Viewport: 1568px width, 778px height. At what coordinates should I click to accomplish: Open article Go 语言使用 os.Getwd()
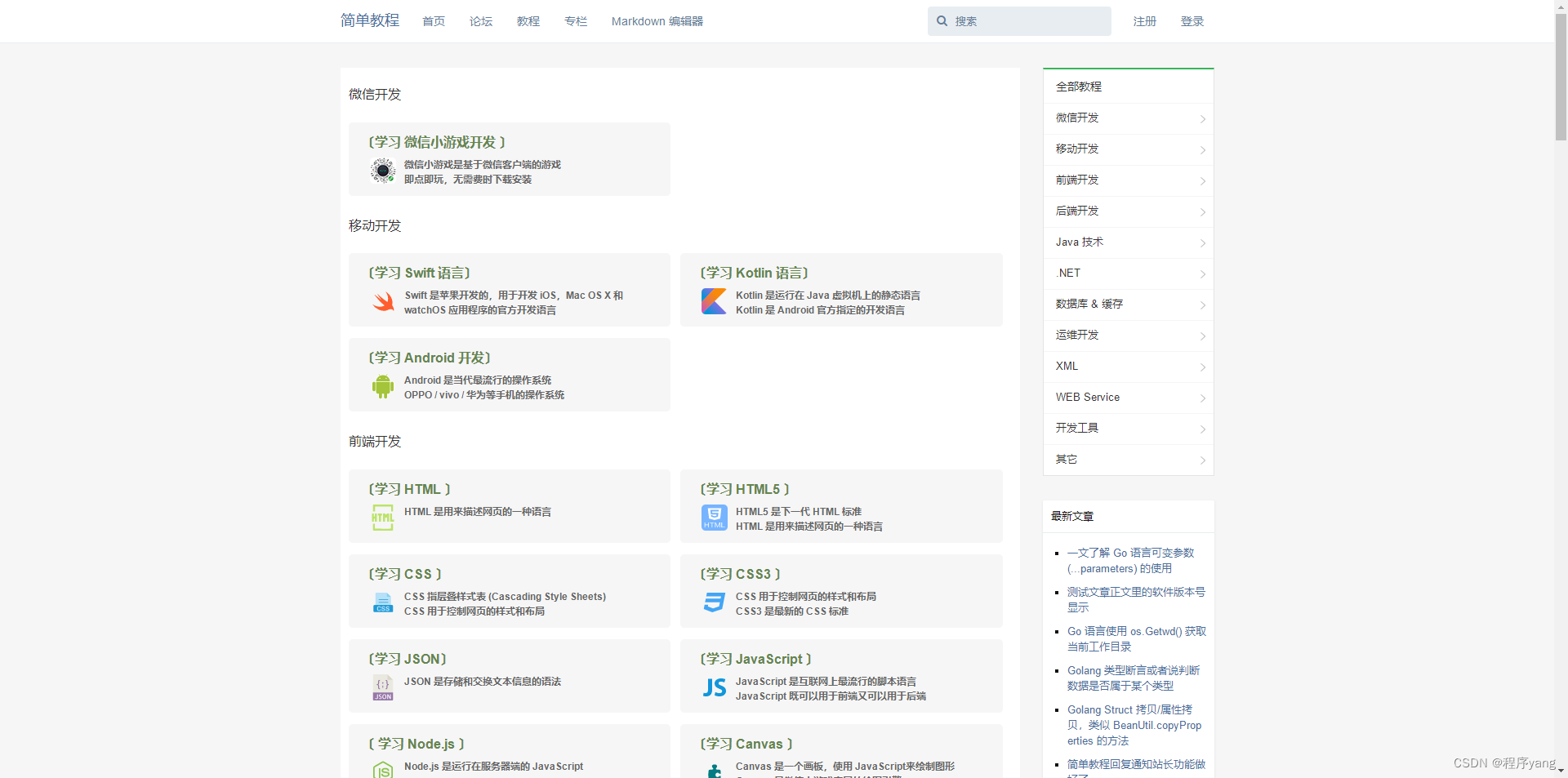[x=1136, y=639]
